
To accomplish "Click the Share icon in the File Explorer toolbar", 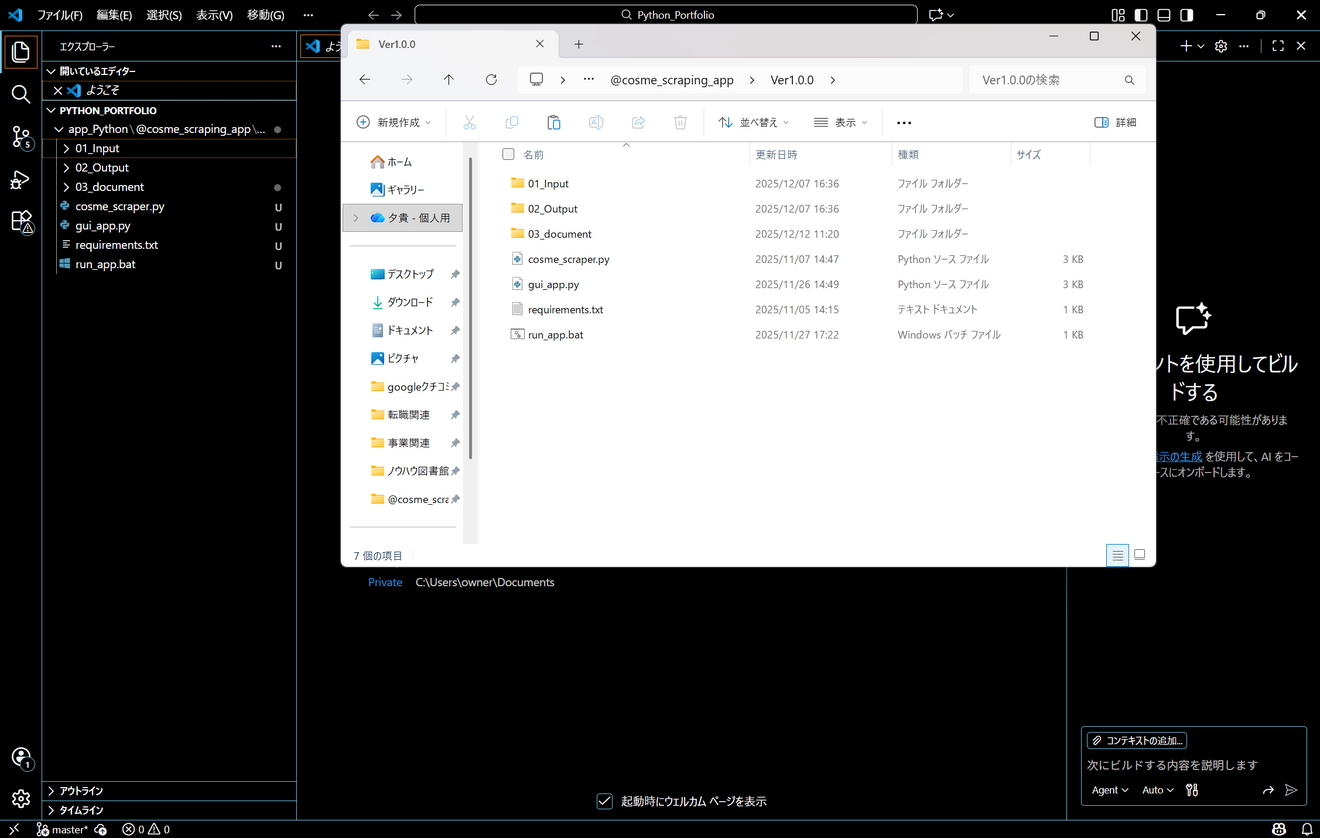I will tap(638, 122).
